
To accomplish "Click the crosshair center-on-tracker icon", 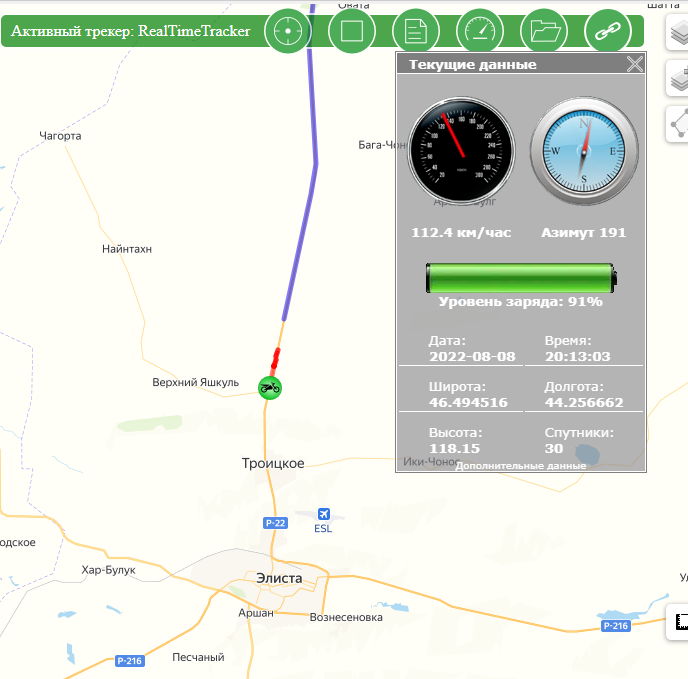I will 288,31.
